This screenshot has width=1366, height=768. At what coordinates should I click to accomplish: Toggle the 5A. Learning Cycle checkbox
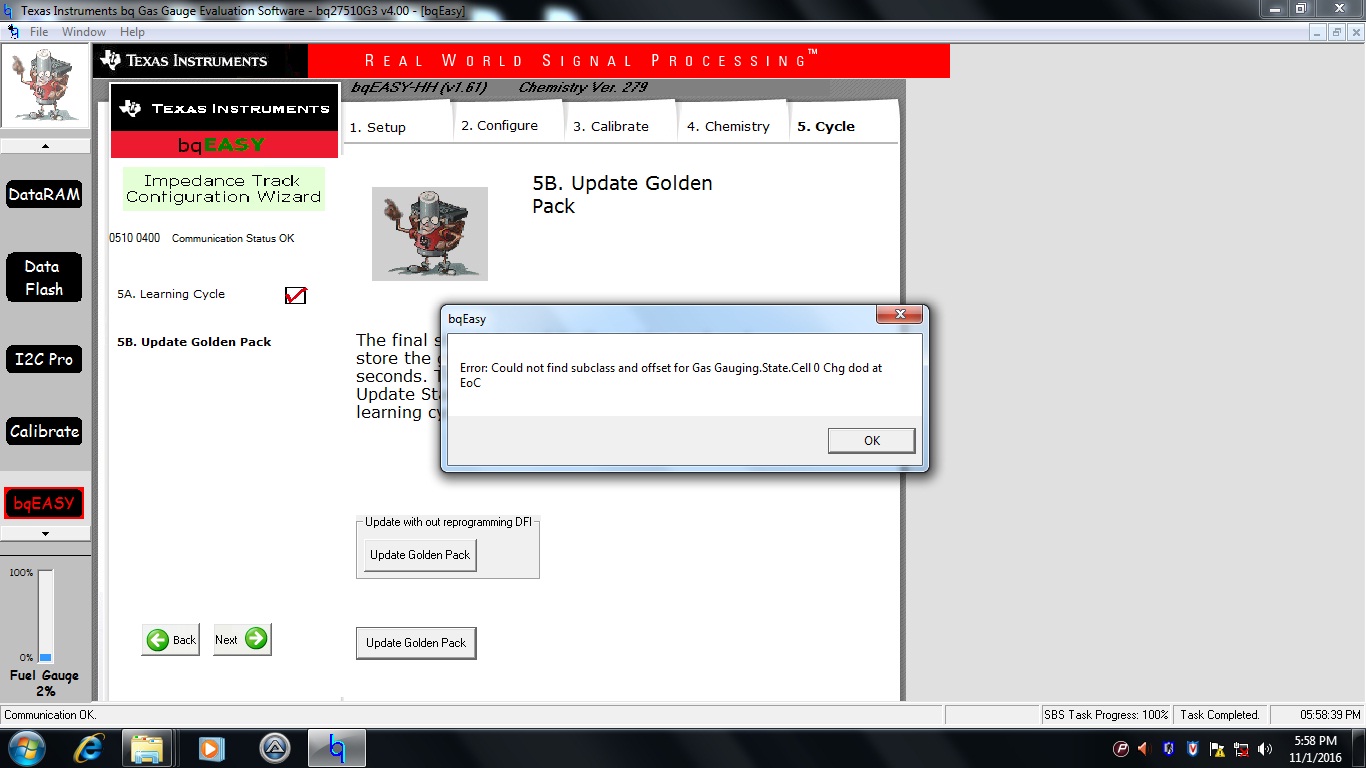click(x=295, y=295)
